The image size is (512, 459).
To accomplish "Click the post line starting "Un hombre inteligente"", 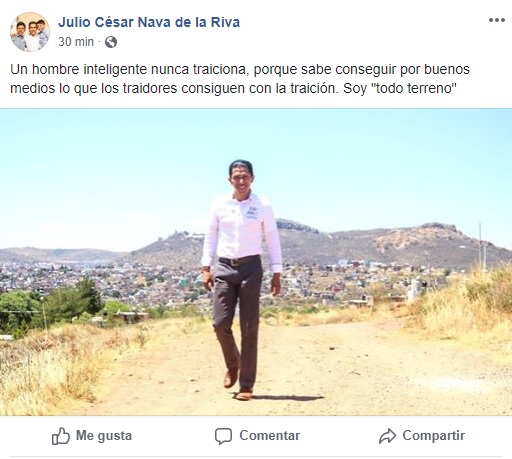I will click(x=240, y=70).
